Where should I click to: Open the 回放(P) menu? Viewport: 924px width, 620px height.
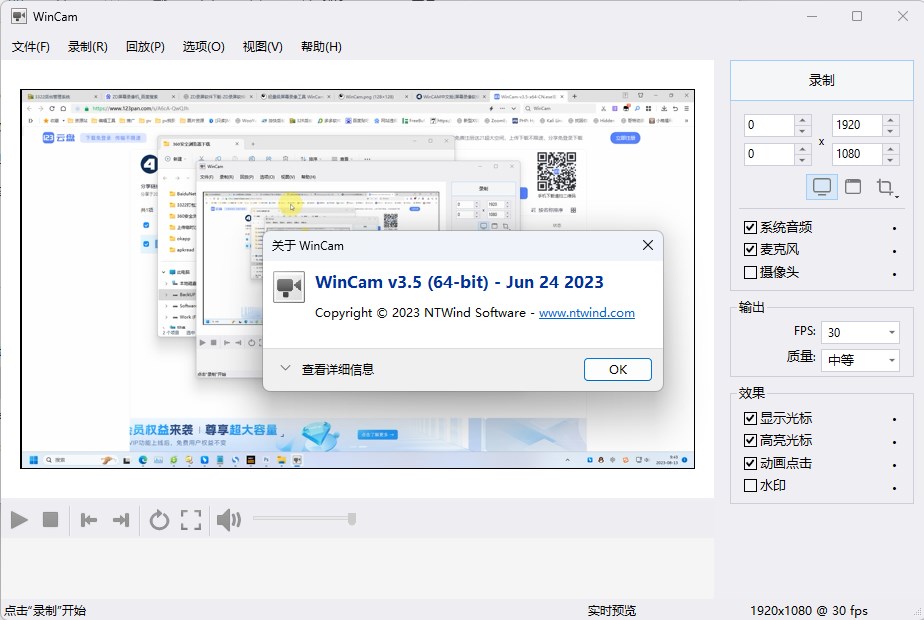(144, 46)
